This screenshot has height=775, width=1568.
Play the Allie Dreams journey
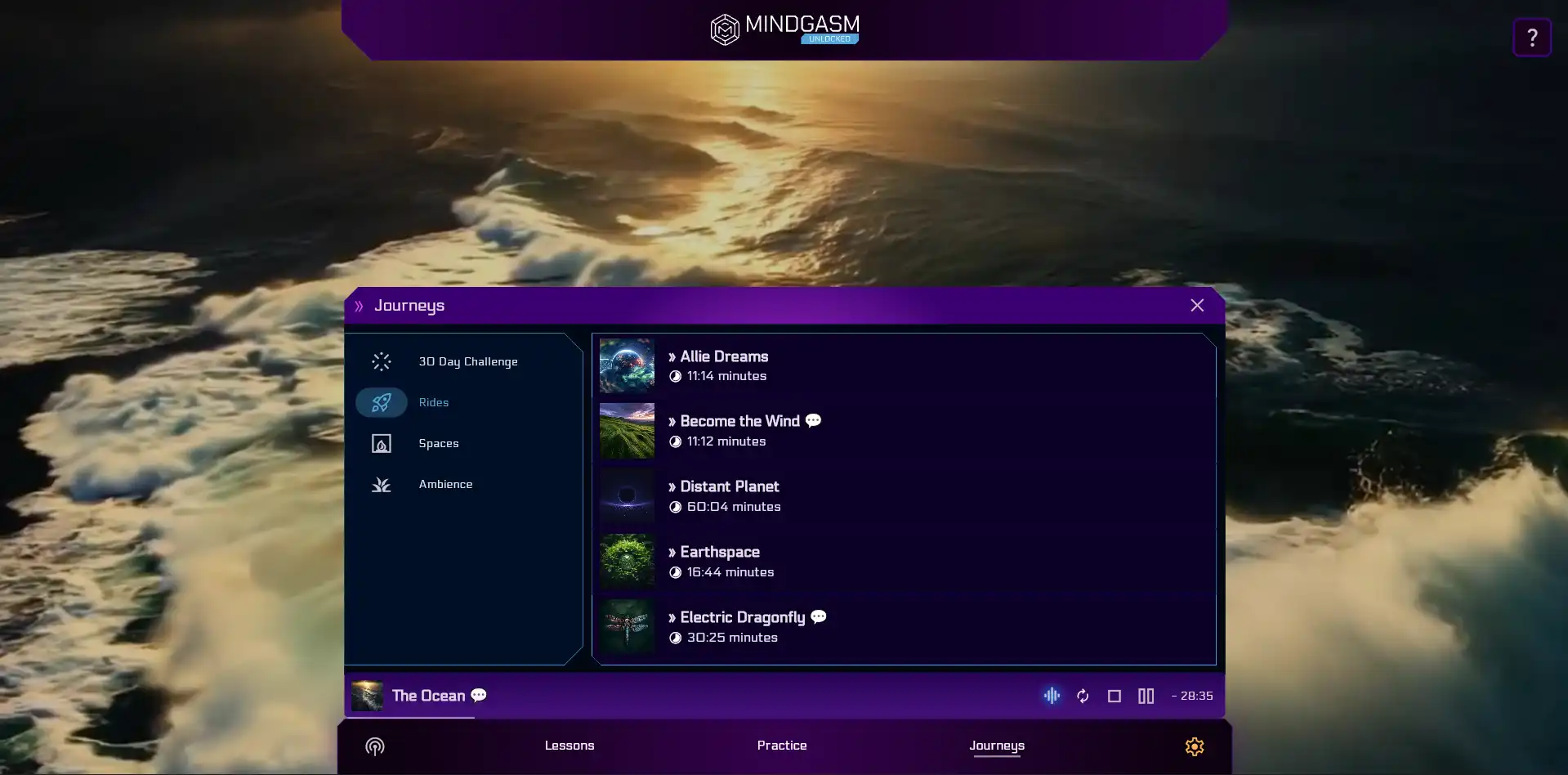(724, 356)
